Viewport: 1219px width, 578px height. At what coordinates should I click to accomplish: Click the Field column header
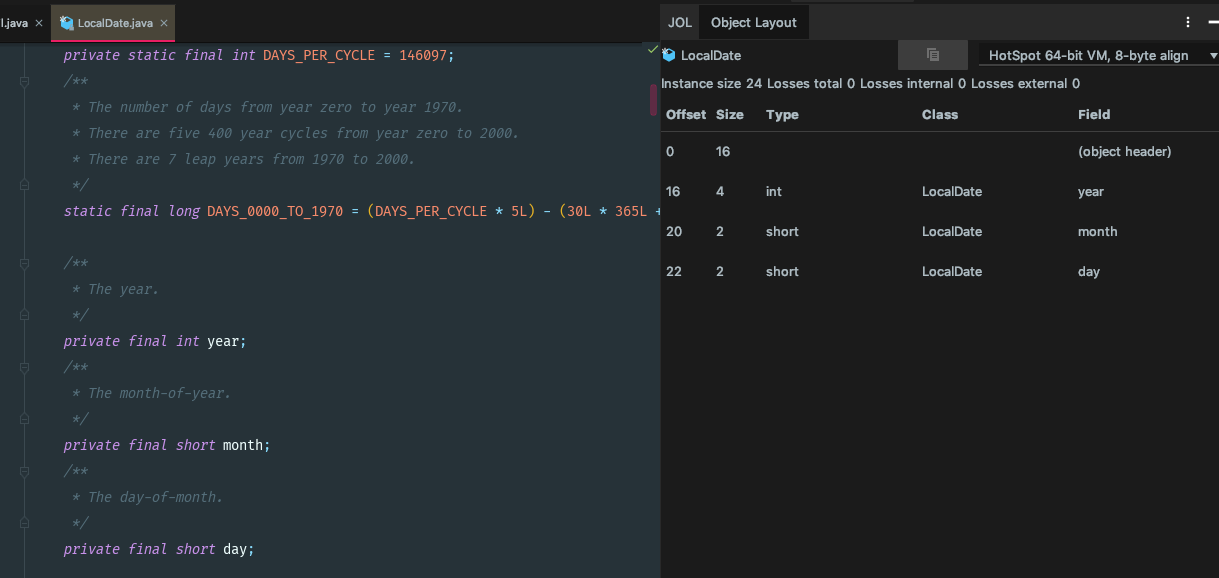1094,115
